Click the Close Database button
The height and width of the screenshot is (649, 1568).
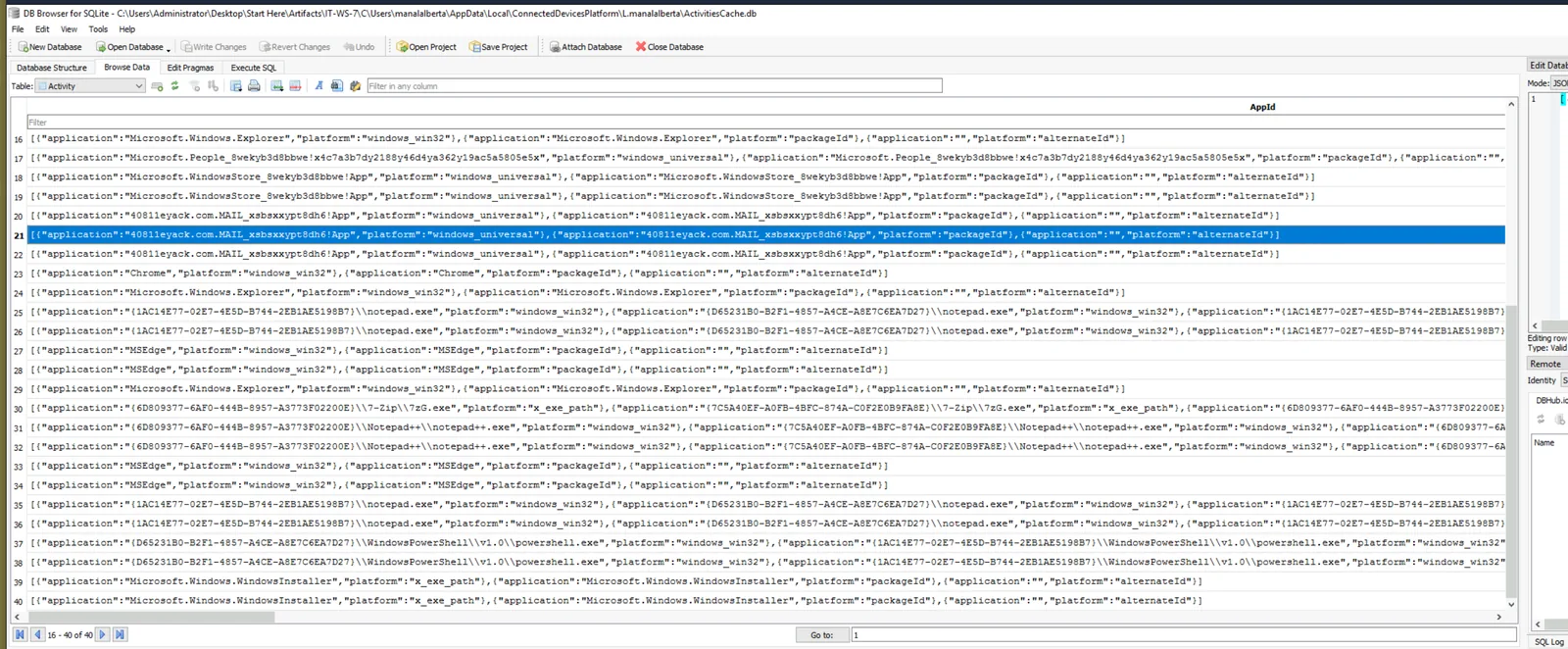point(669,47)
